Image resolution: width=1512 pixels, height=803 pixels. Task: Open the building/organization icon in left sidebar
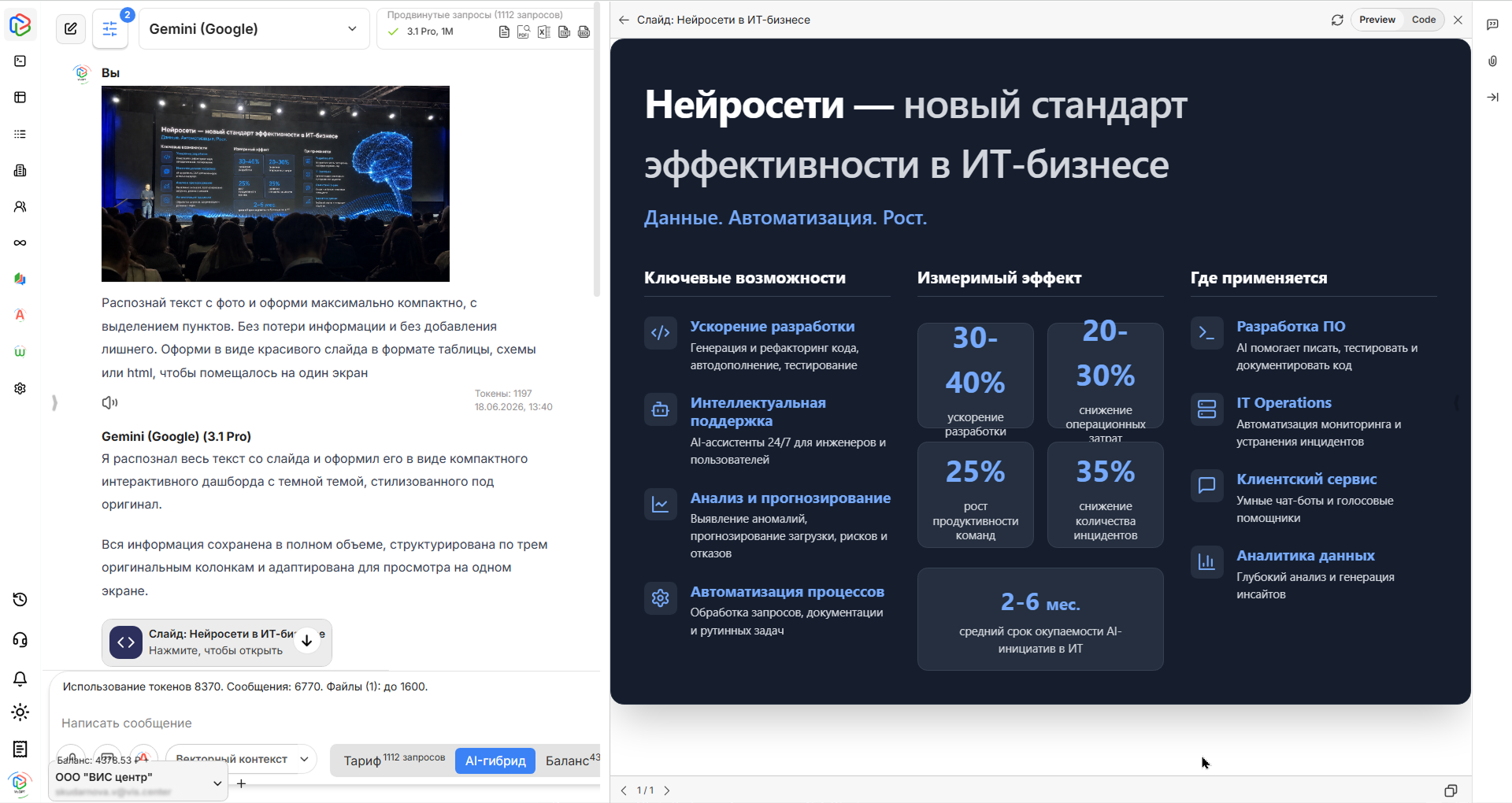pyautogui.click(x=20, y=170)
